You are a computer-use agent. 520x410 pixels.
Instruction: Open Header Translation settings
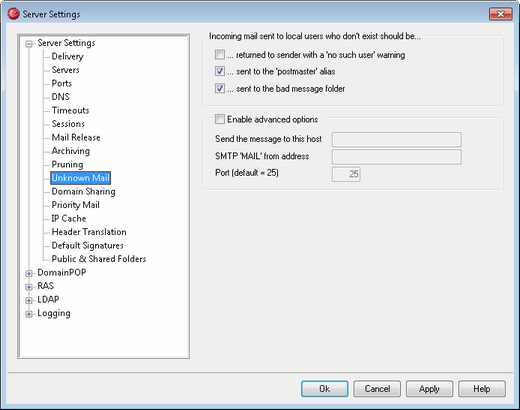tap(89, 232)
